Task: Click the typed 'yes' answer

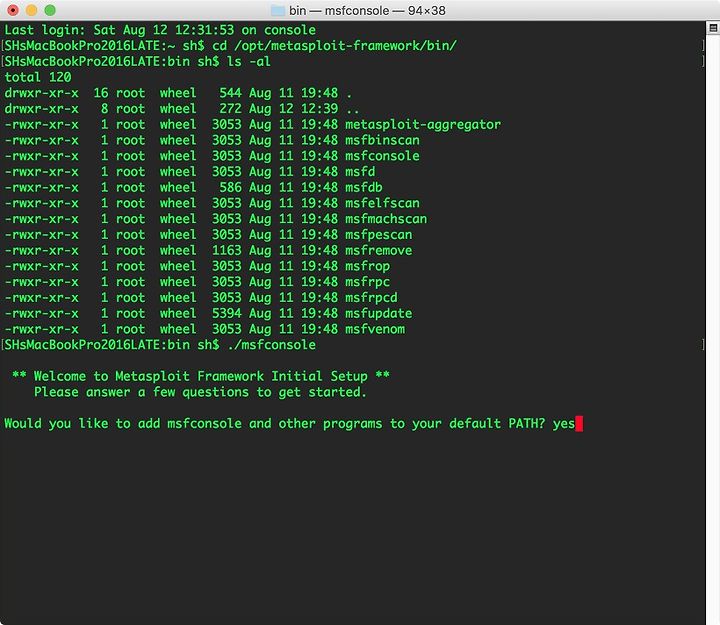Action: (x=564, y=423)
